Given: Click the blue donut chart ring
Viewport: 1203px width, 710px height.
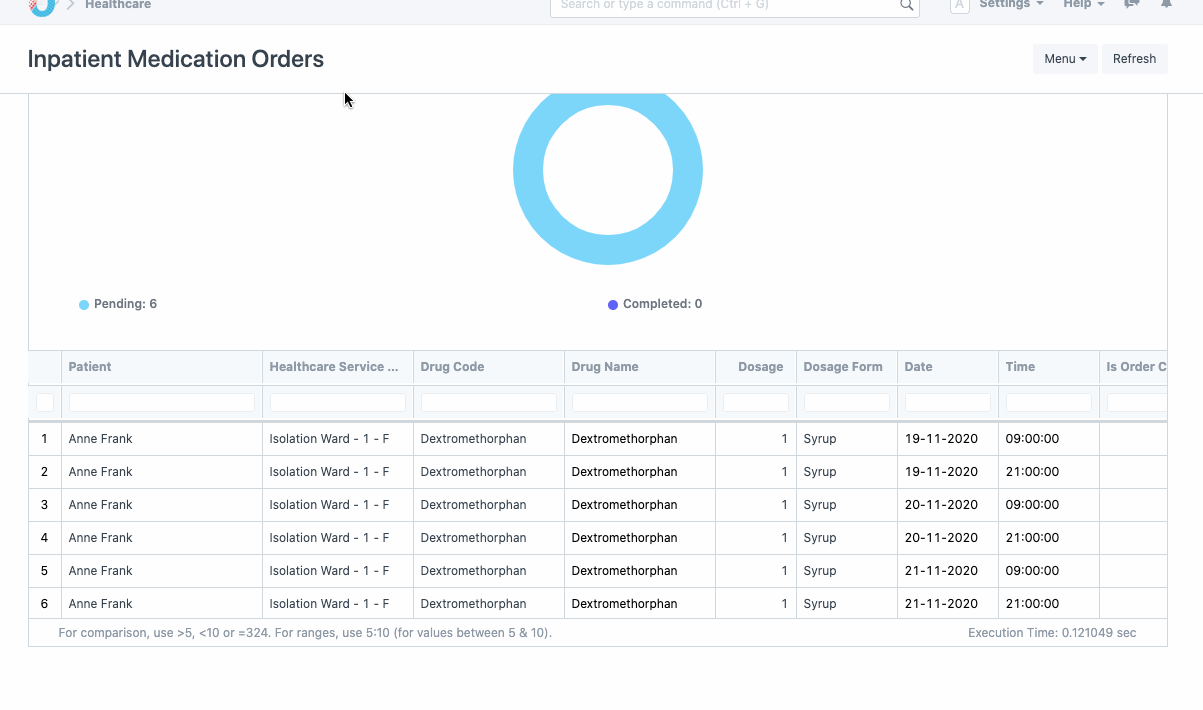Looking at the screenshot, I should [528, 171].
